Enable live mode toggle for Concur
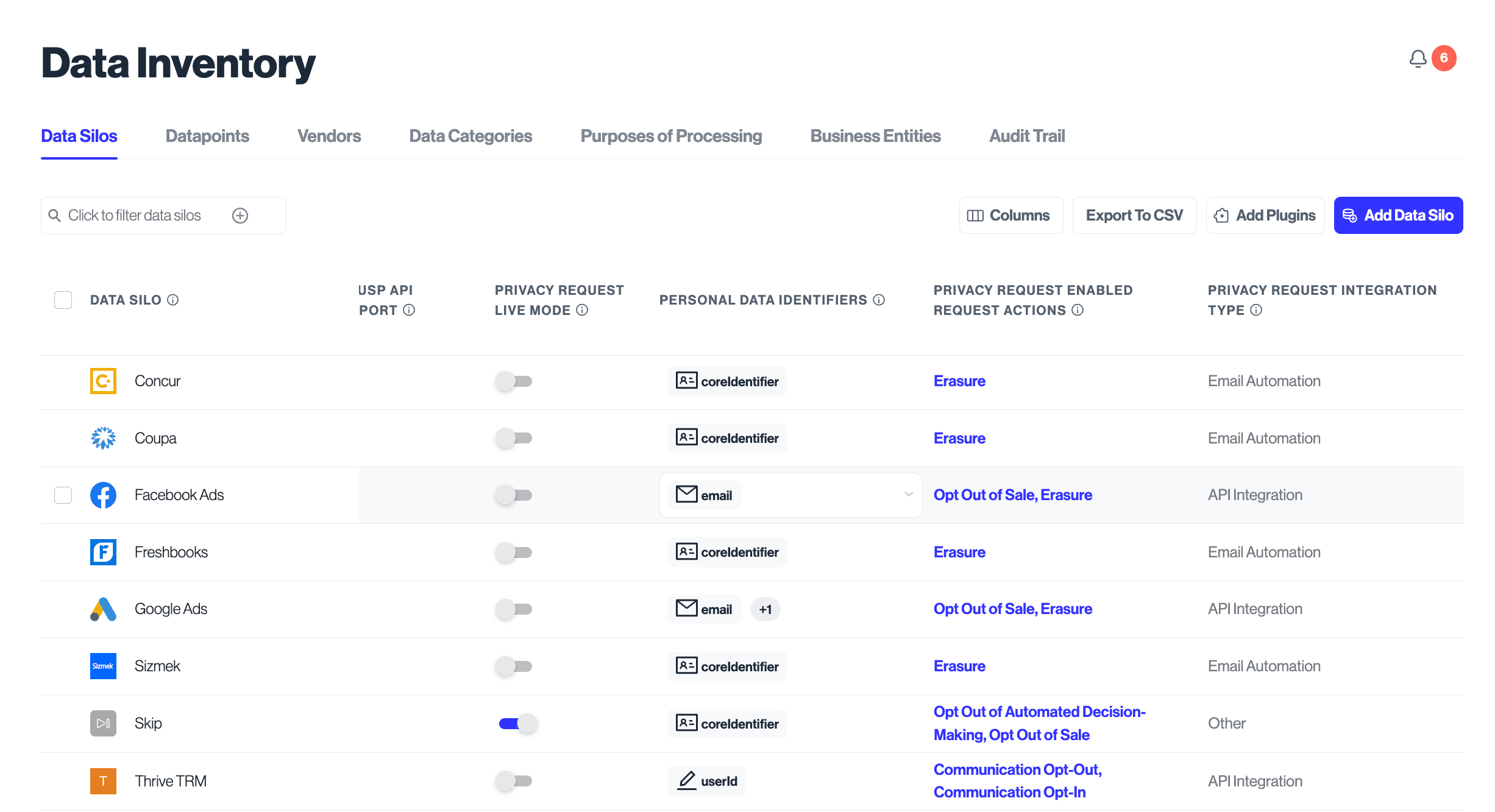 pyautogui.click(x=513, y=381)
